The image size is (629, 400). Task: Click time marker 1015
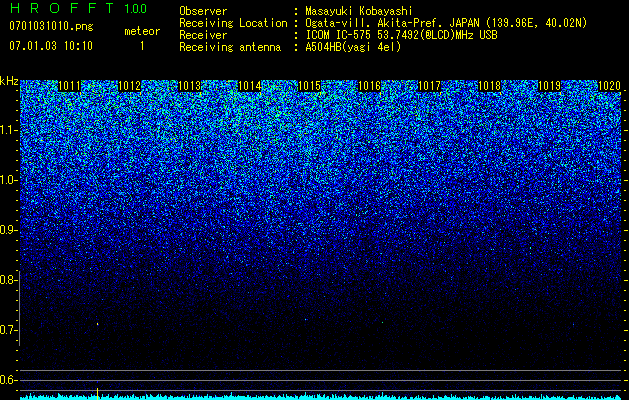(x=309, y=86)
